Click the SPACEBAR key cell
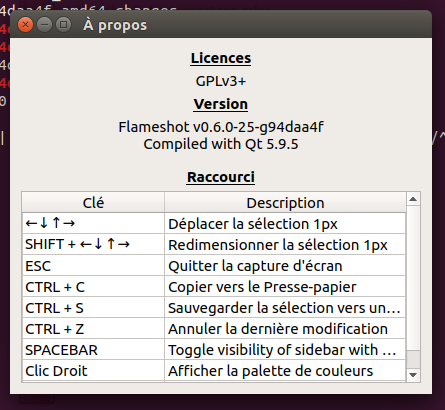Image resolution: width=445 pixels, height=410 pixels. [93, 350]
